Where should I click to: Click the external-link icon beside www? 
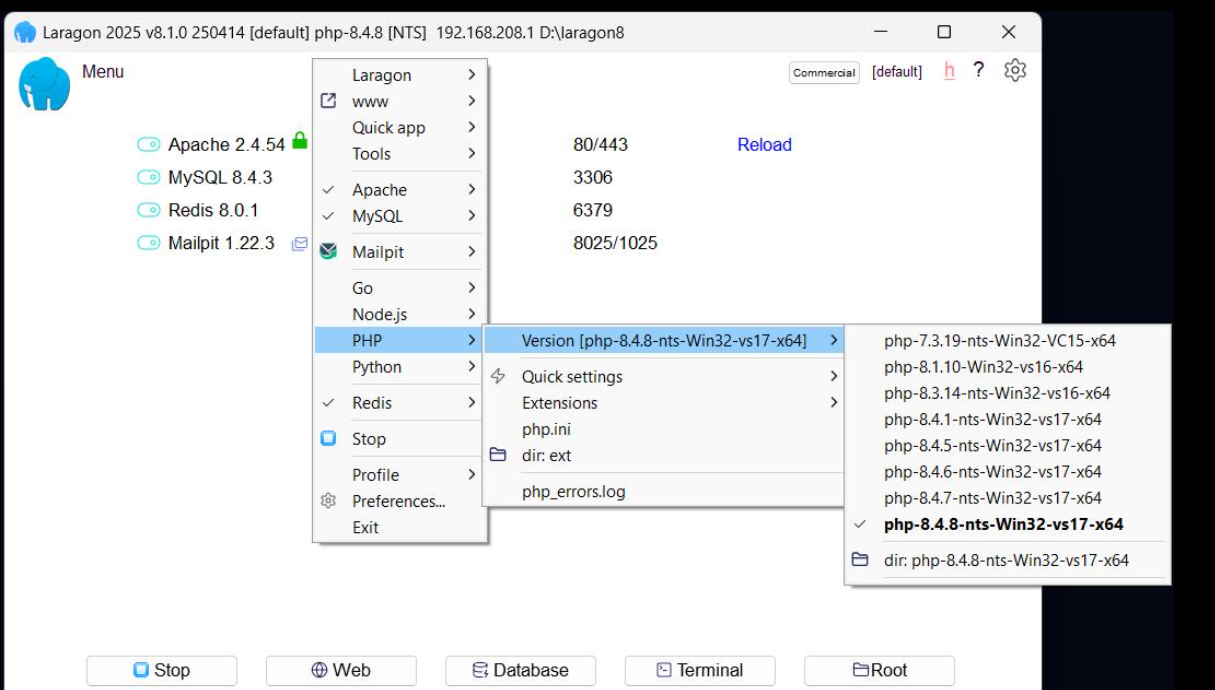[x=328, y=101]
